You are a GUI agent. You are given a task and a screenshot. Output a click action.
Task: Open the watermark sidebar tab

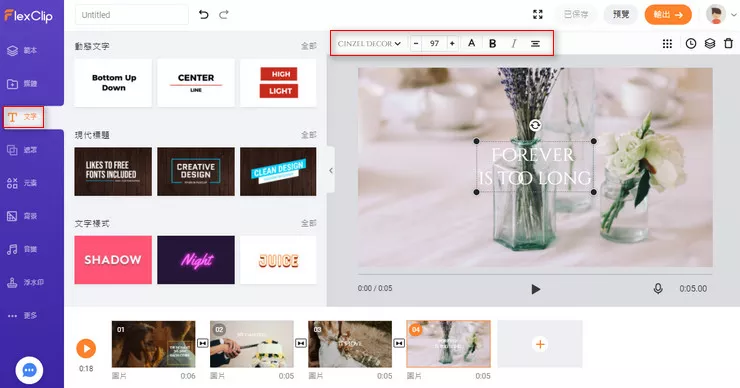25,282
